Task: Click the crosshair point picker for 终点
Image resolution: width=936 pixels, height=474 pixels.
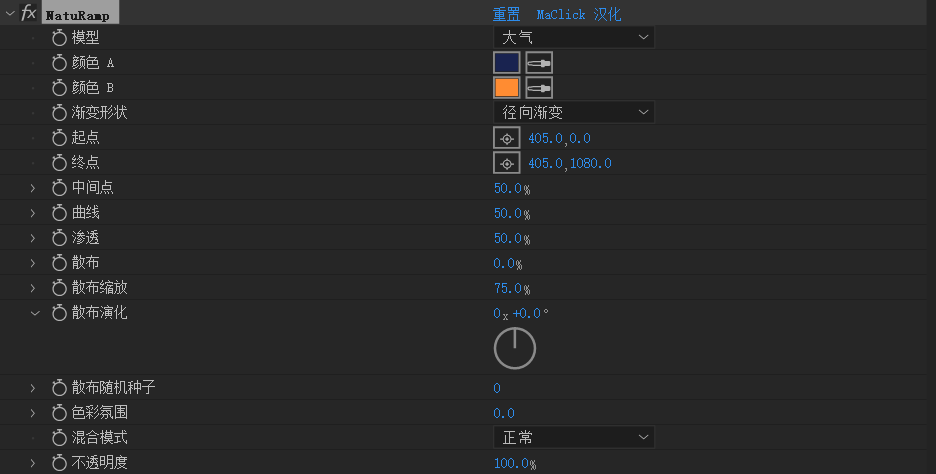Action: (506, 163)
